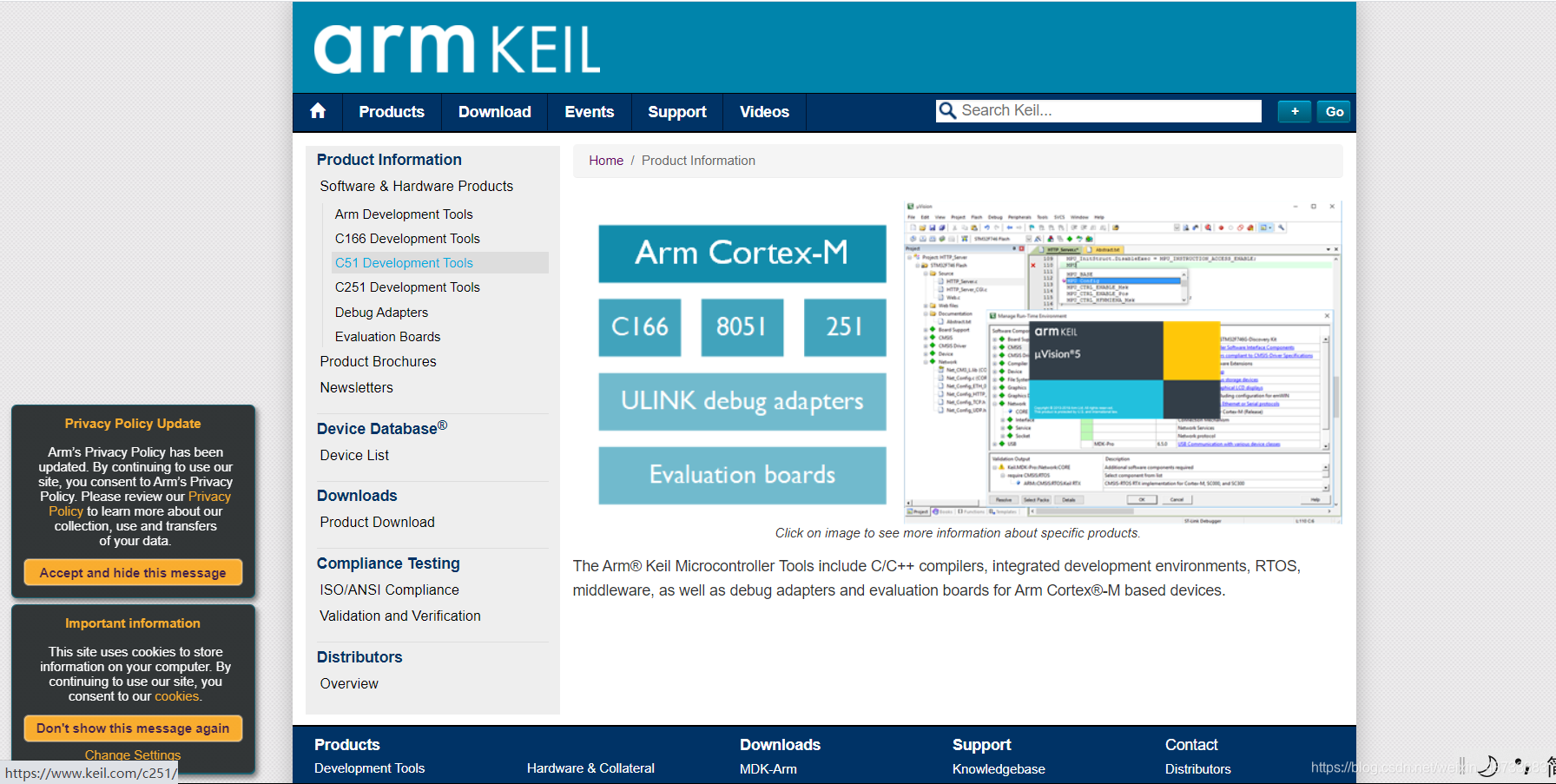Accept and hide the privacy message
This screenshot has height=784, width=1556.
pyautogui.click(x=133, y=573)
